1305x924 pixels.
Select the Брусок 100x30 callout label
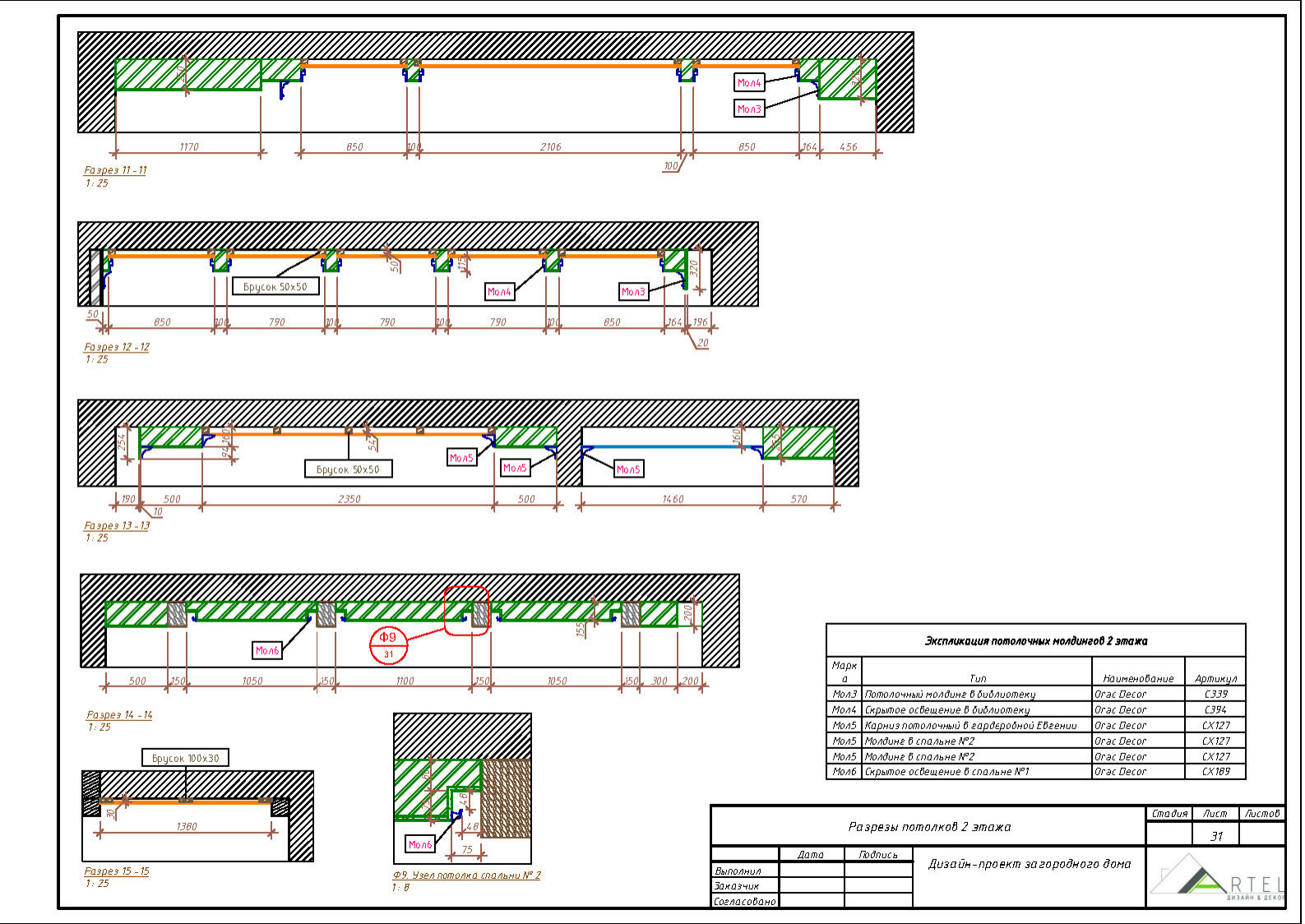[x=185, y=758]
